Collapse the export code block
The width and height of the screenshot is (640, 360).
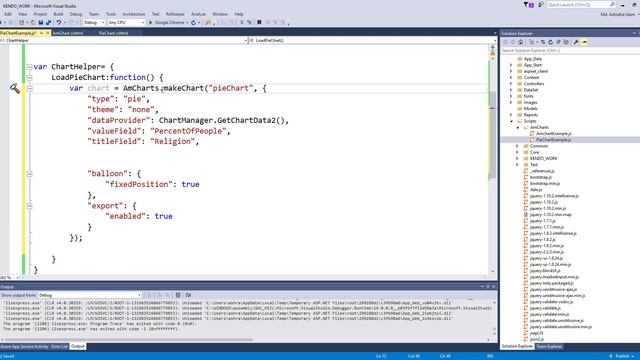click(x=29, y=206)
